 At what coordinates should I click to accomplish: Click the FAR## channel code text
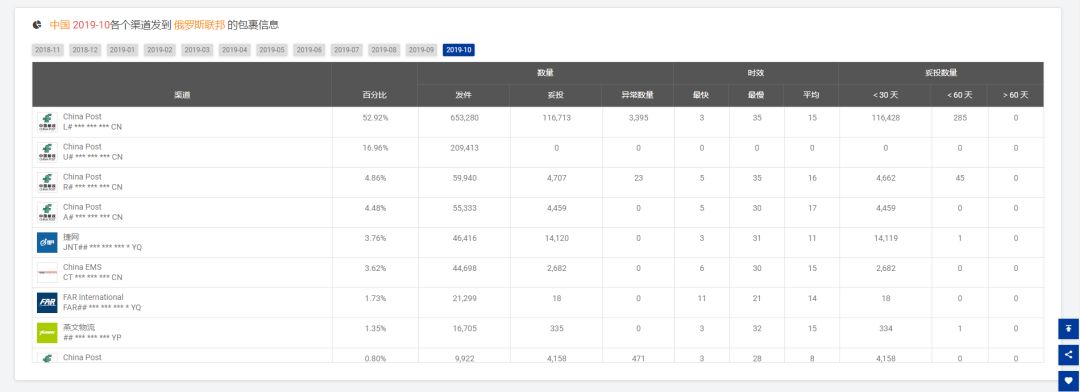click(x=102, y=308)
